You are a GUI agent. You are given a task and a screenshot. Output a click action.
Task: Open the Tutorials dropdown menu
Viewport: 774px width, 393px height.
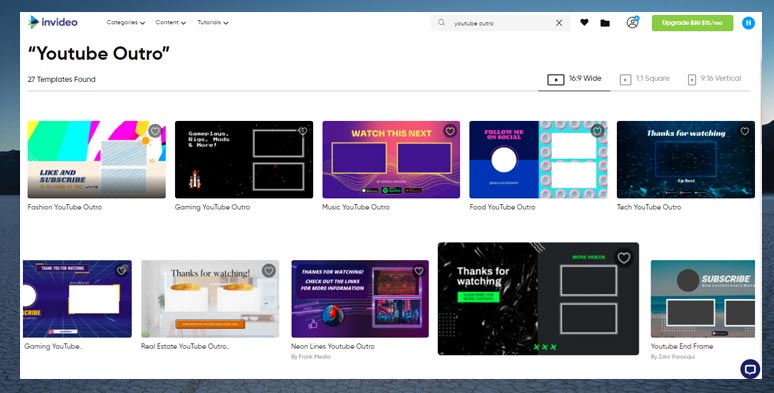pos(213,23)
